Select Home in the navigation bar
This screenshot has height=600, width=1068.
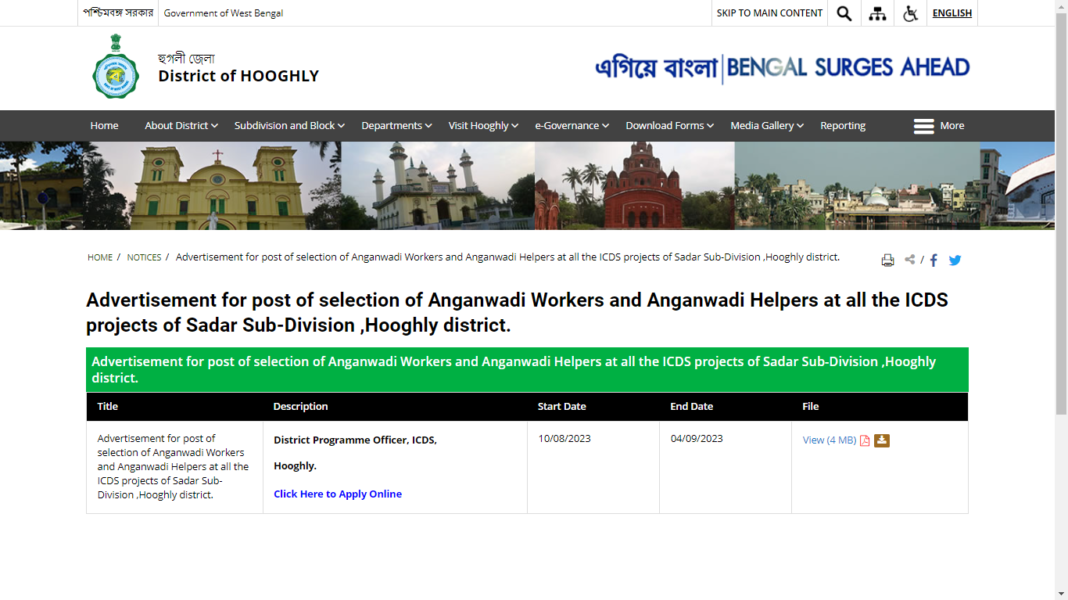click(104, 126)
